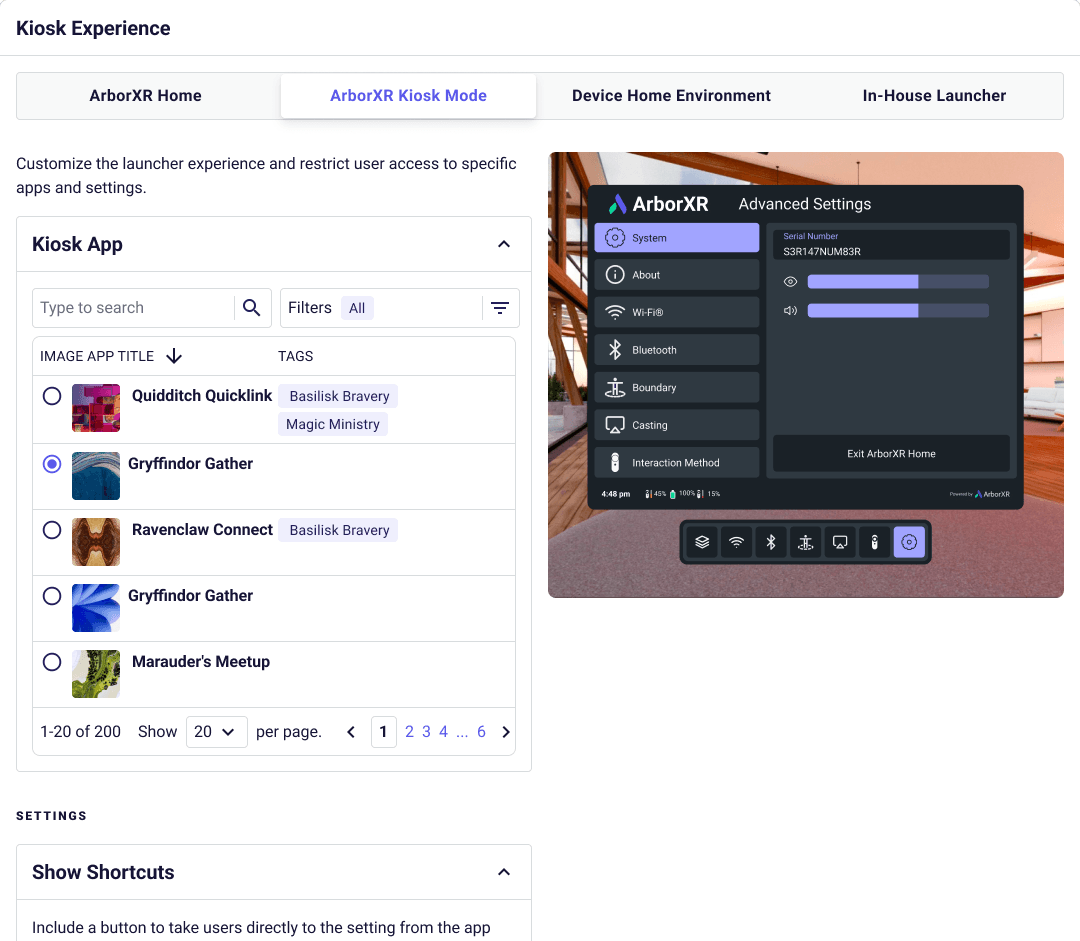
Task: Click the Wi-Fi icon in preview dock
Action: click(736, 542)
